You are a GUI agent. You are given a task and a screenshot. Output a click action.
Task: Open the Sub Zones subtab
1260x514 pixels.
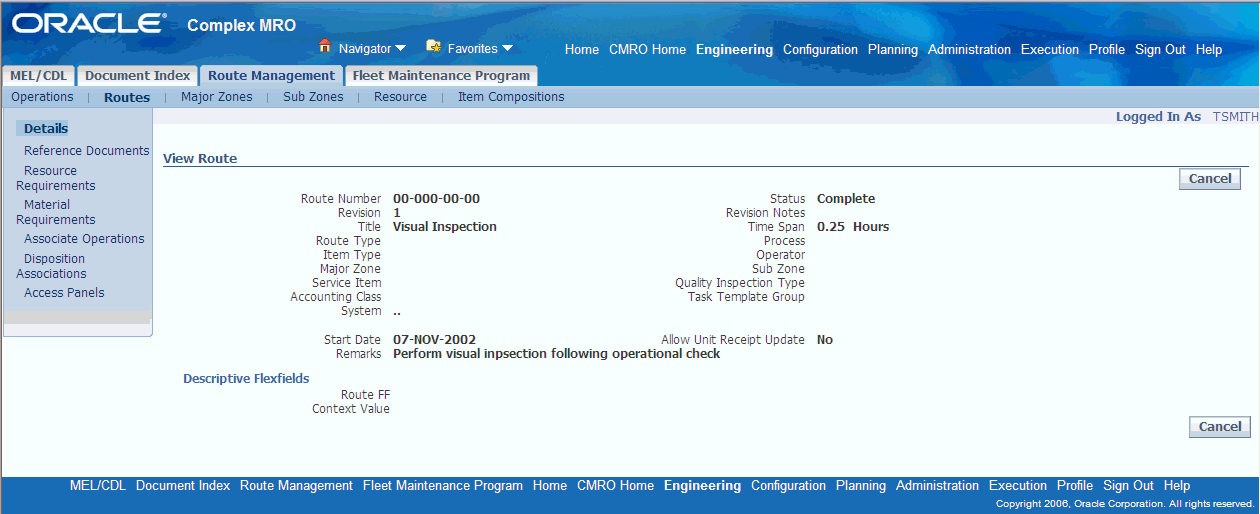[313, 97]
